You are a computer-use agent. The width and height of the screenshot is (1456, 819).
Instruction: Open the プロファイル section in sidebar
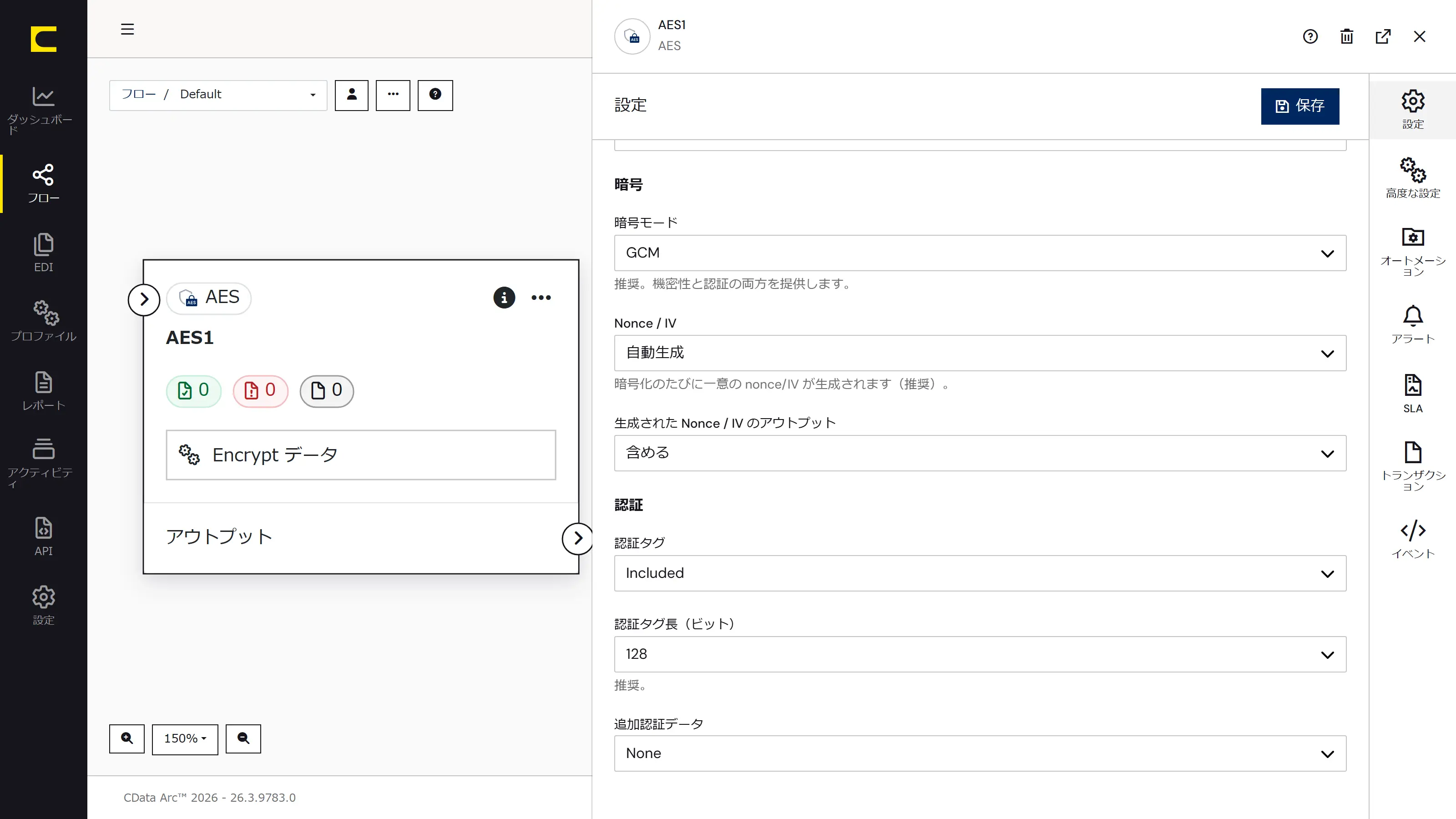pyautogui.click(x=44, y=322)
